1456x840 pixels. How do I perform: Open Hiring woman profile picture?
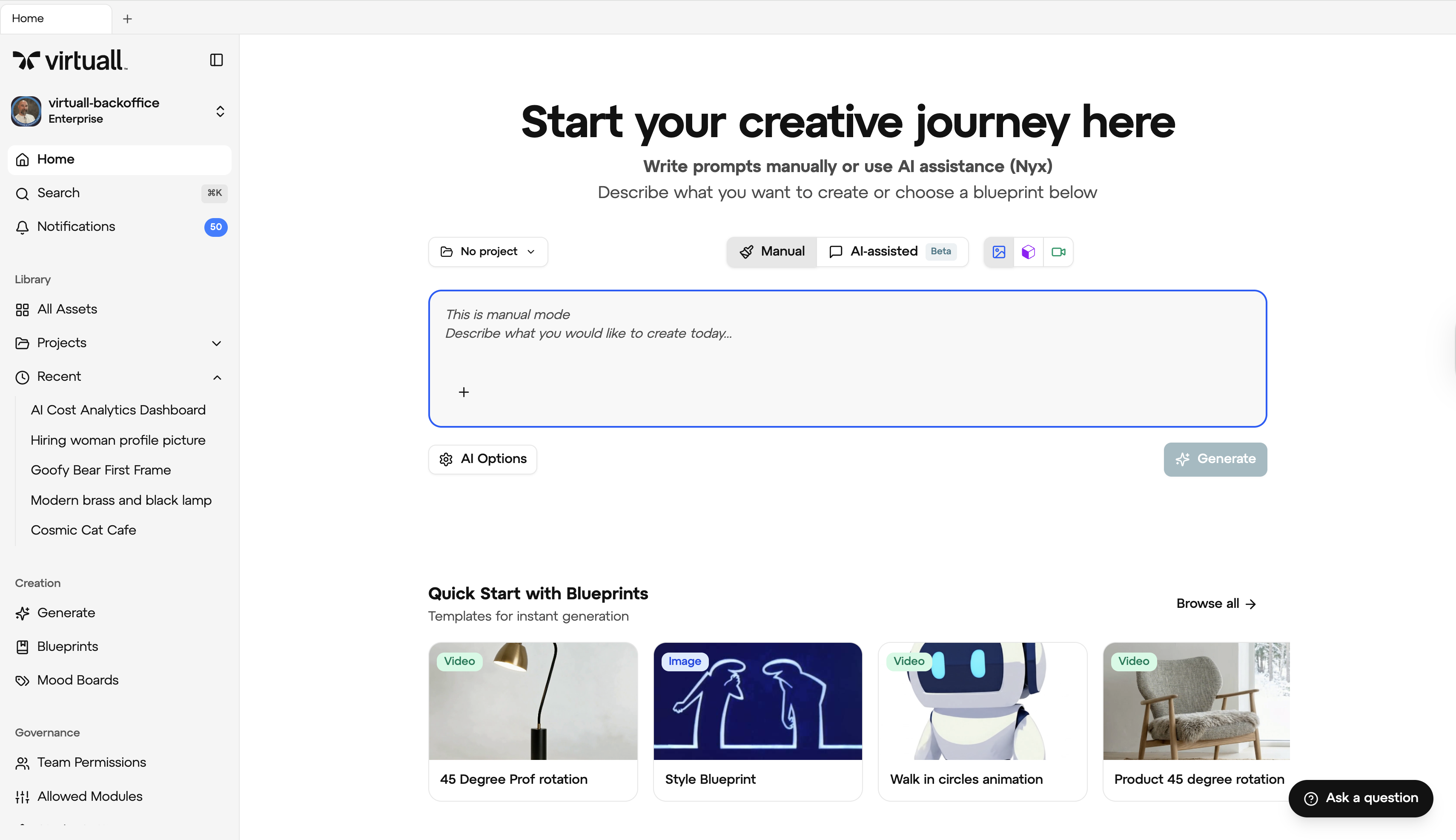(118, 440)
